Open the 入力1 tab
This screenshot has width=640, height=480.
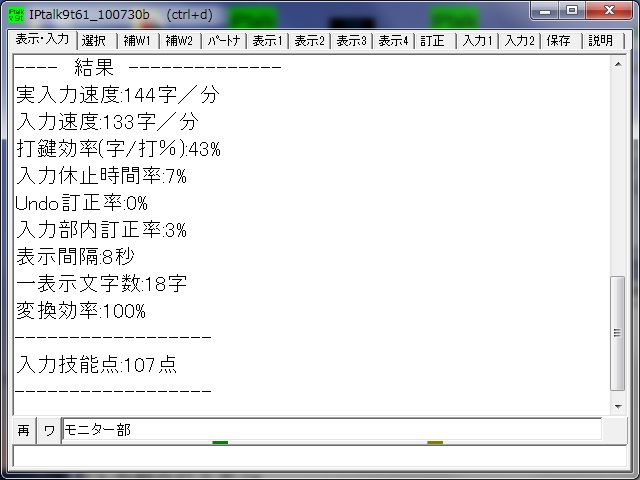click(476, 41)
